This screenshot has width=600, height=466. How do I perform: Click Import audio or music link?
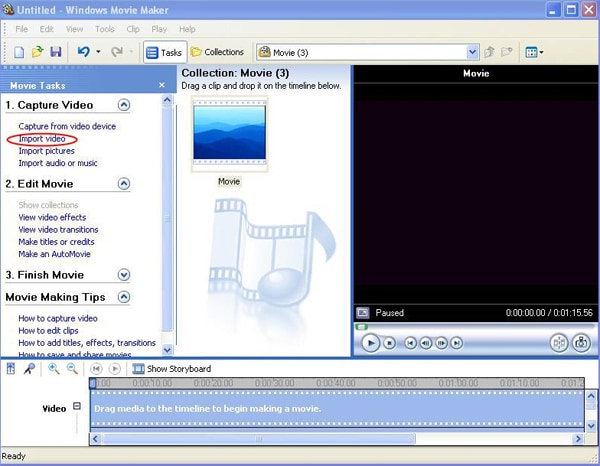[x=58, y=163]
